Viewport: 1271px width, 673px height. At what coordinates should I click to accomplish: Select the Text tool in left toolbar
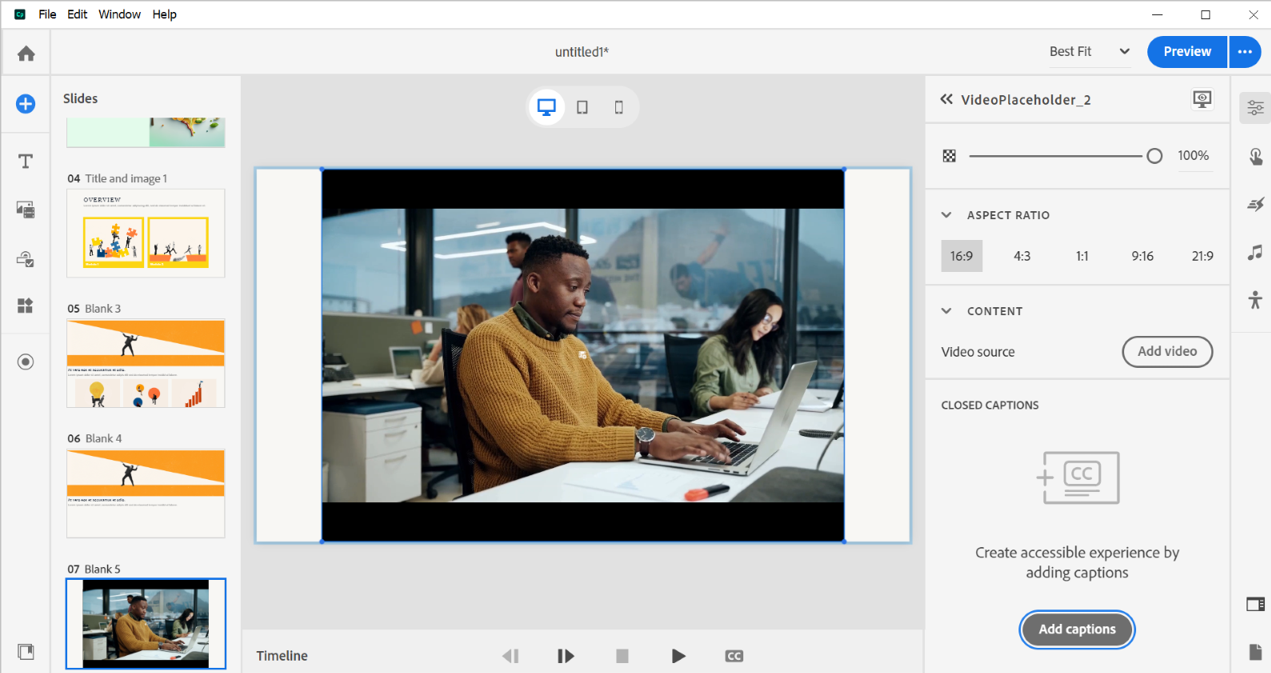coord(26,161)
